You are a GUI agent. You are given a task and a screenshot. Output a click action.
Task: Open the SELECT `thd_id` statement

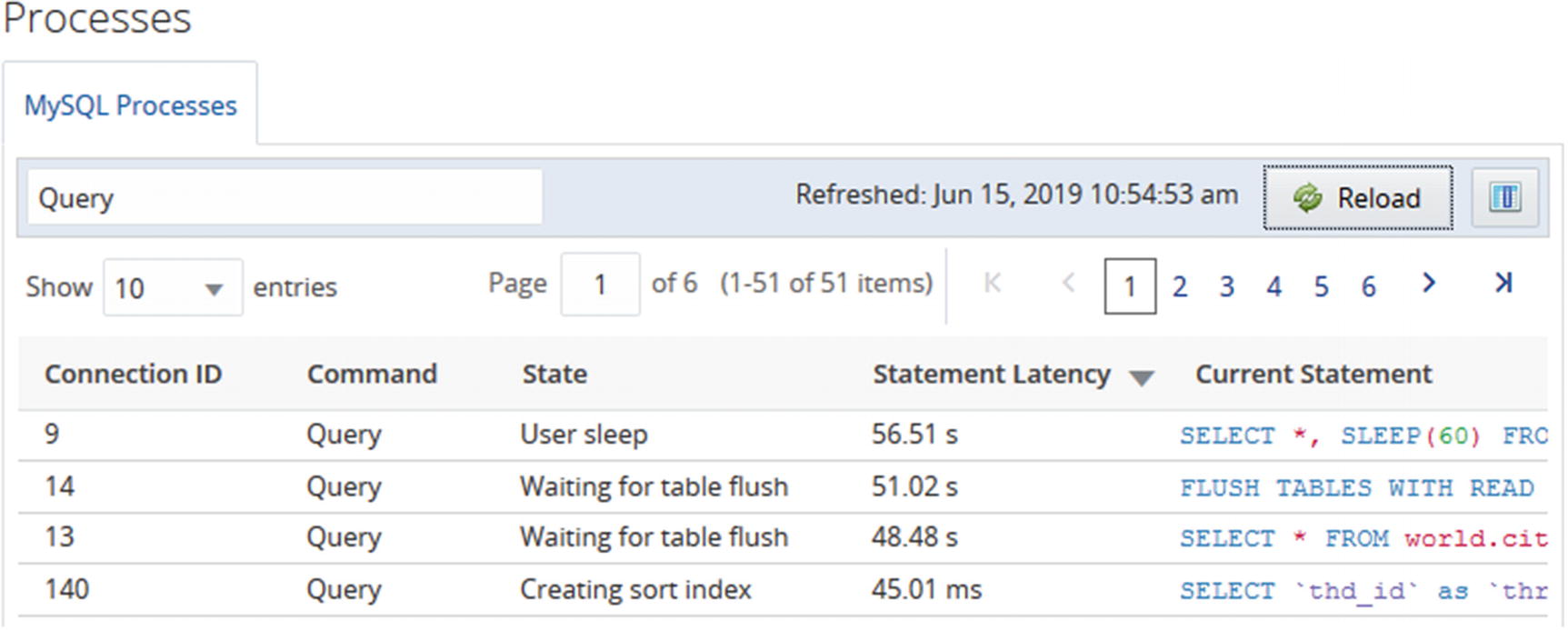[x=1363, y=591]
